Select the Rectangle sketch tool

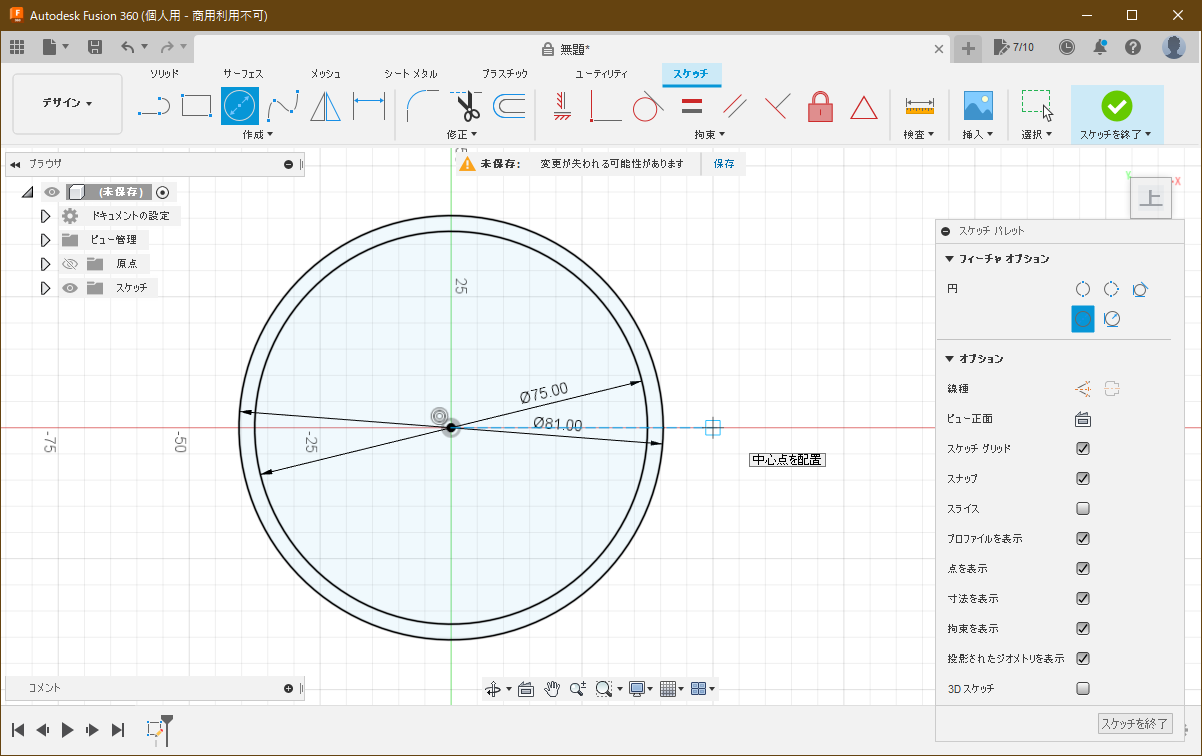click(197, 105)
